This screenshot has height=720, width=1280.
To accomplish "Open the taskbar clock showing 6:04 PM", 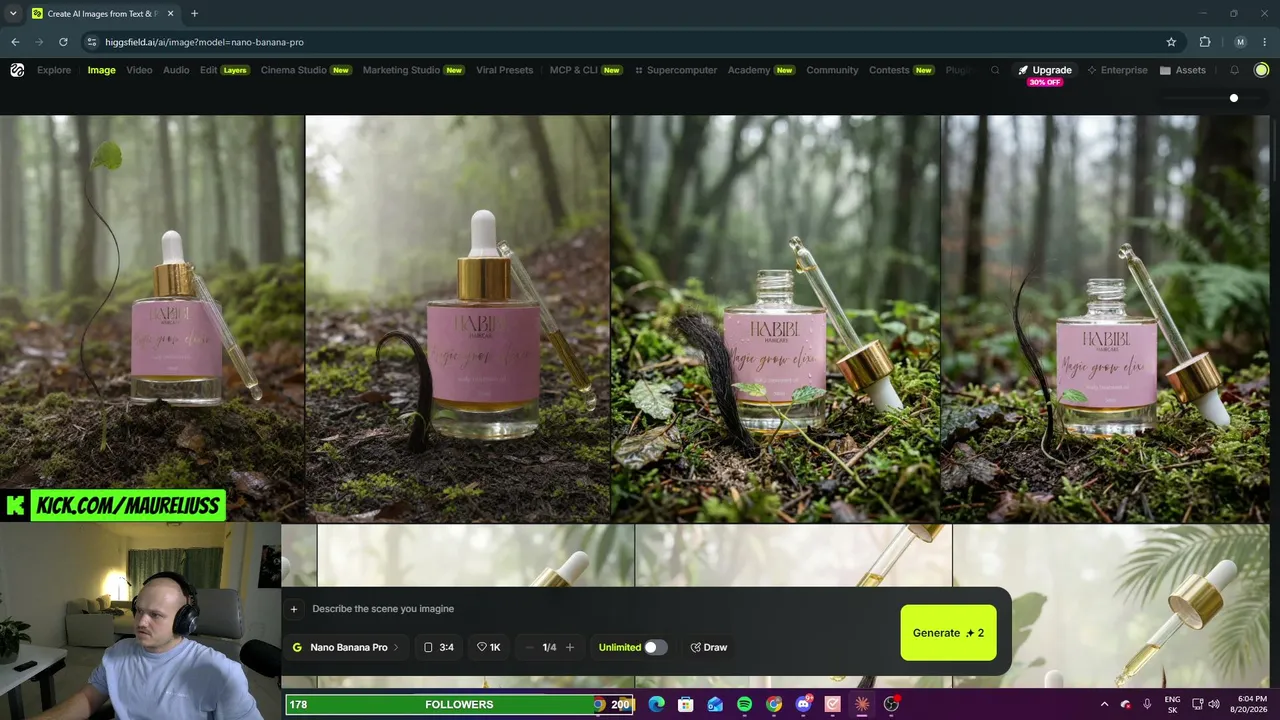I will [1250, 704].
